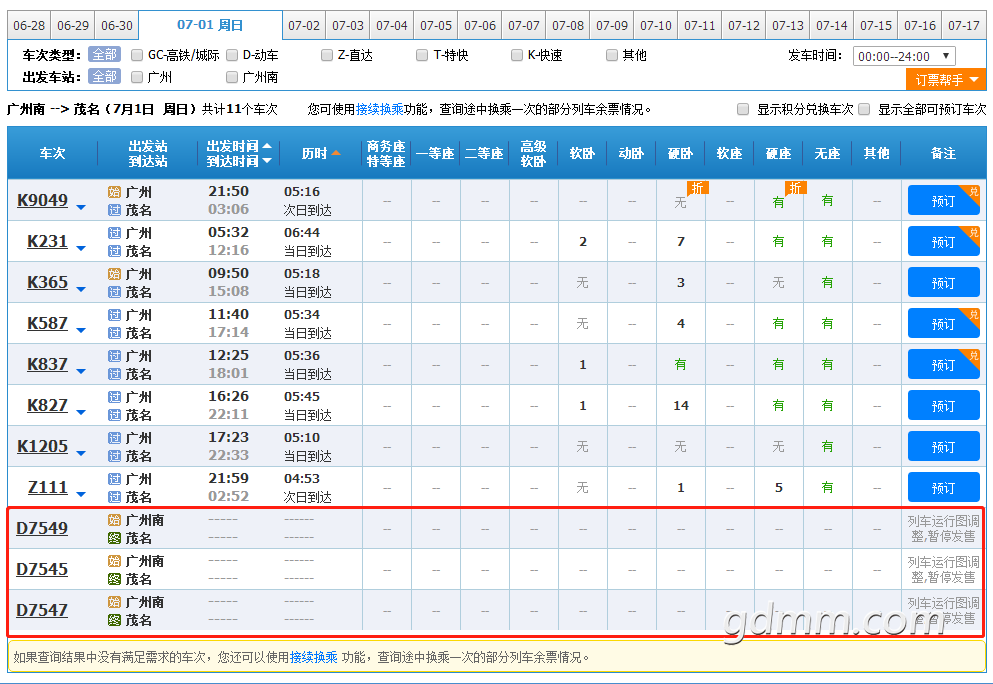The width and height of the screenshot is (993, 684).
Task: Click the pass-through station icon beside 茂名 in K9049 row
Action: pos(114,210)
